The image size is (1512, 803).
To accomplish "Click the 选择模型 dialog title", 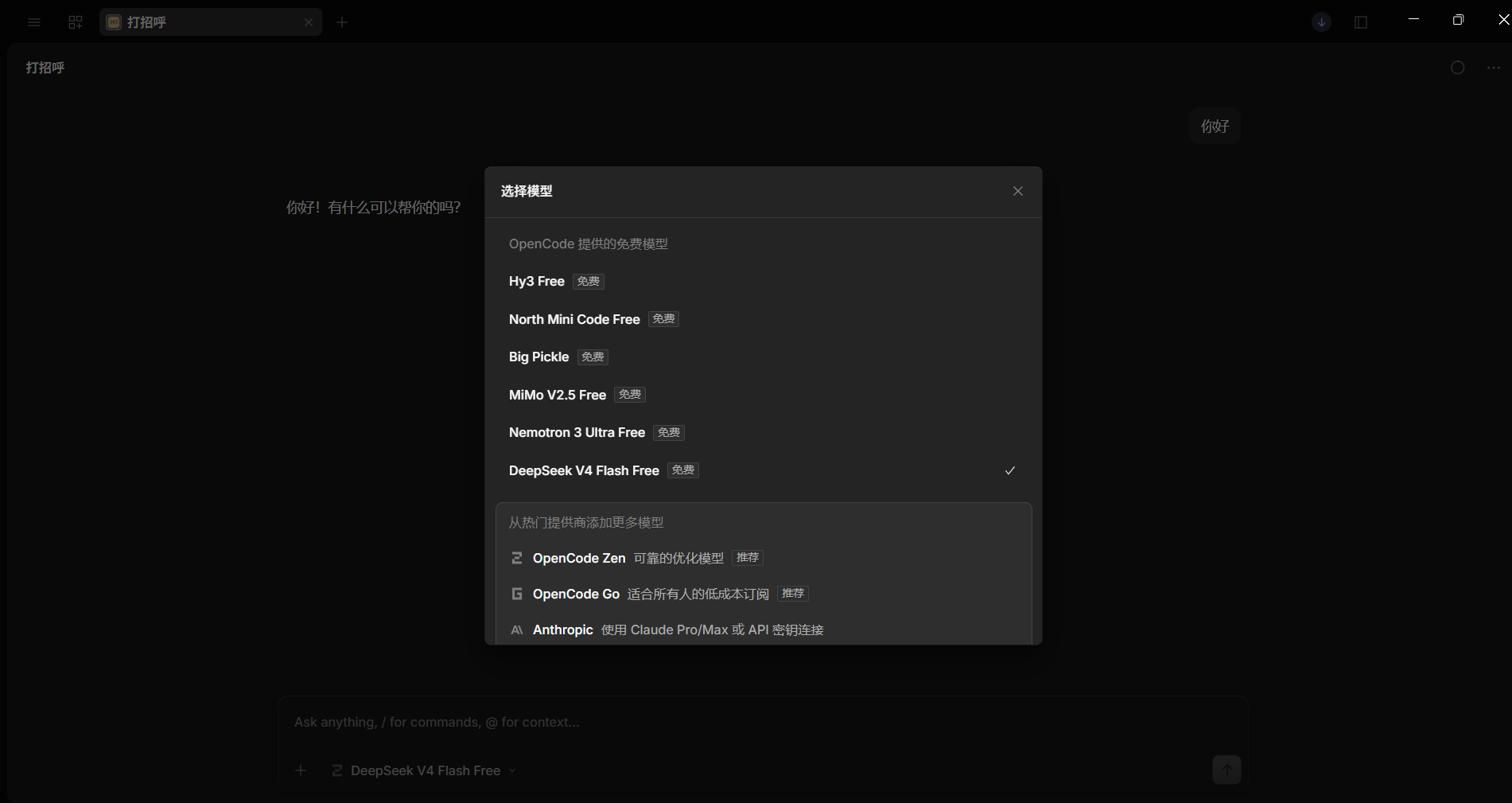I will point(527,191).
